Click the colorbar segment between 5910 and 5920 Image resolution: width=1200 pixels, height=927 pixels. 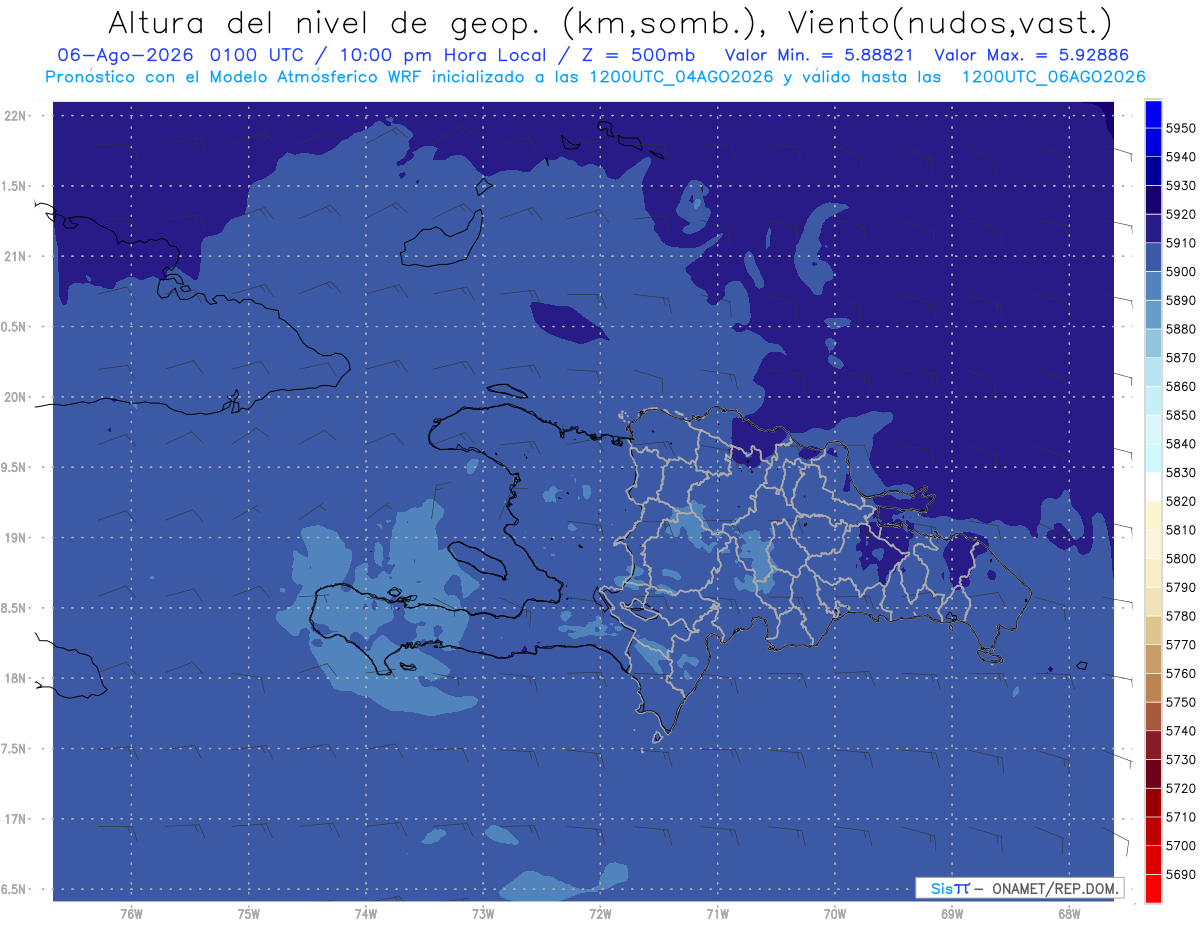(x=1152, y=228)
